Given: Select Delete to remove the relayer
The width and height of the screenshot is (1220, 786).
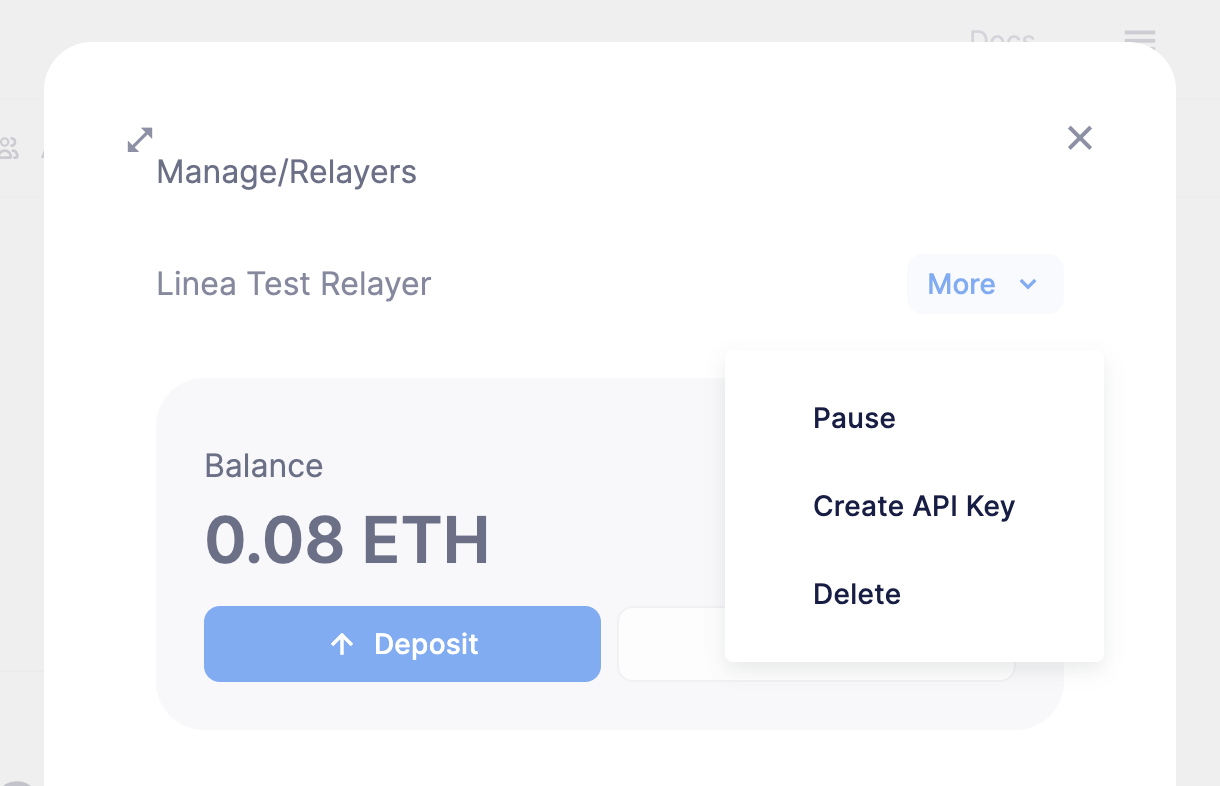Looking at the screenshot, I should pos(856,594).
